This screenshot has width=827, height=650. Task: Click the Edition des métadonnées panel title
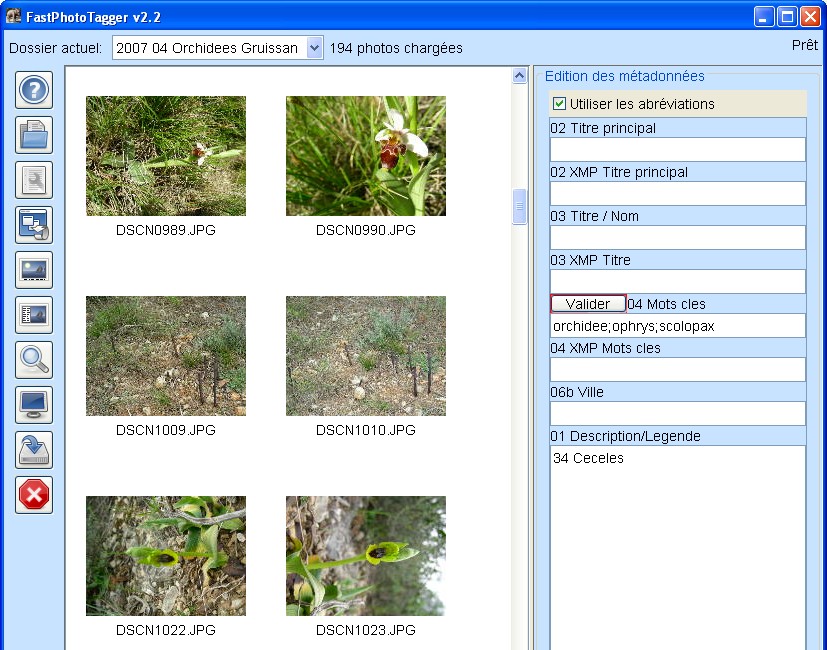tap(624, 76)
